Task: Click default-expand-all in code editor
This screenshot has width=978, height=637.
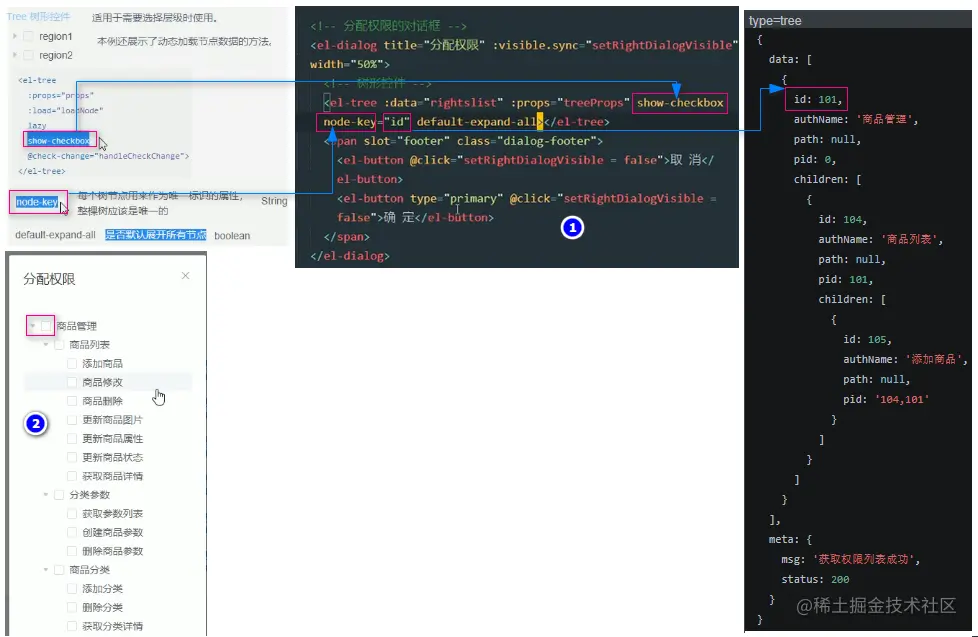Action: (x=477, y=122)
